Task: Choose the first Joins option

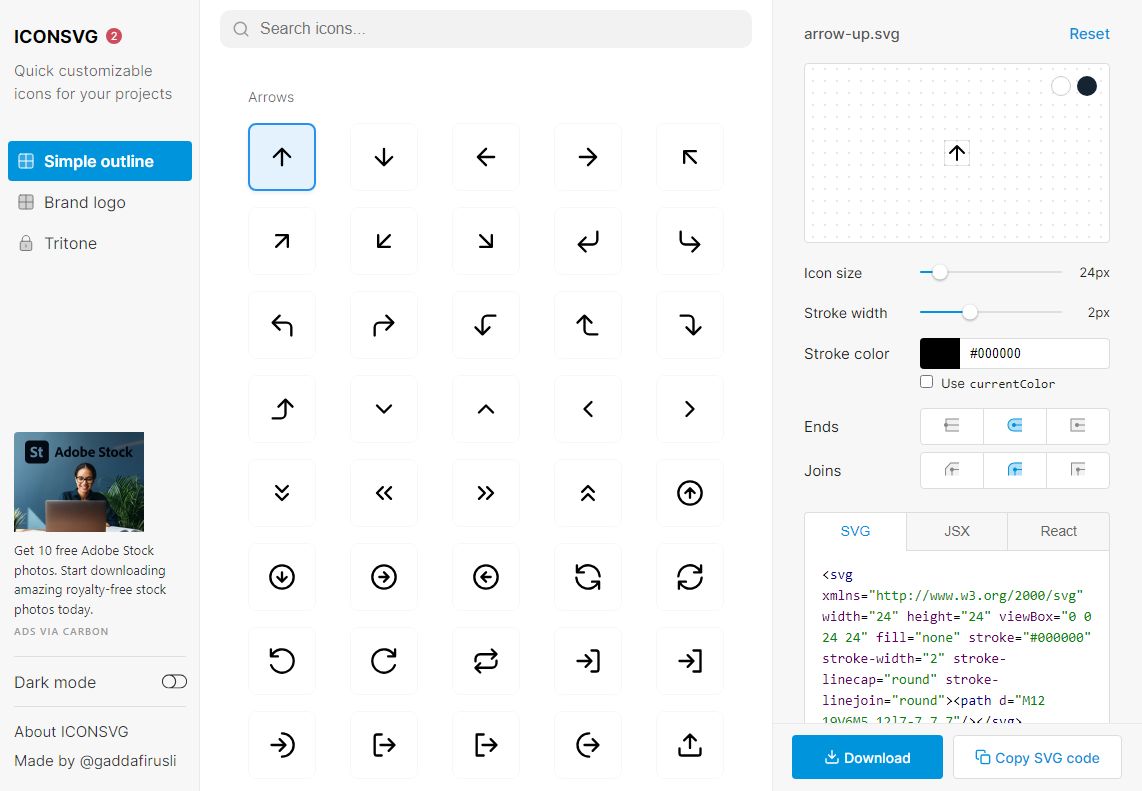Action: [952, 470]
